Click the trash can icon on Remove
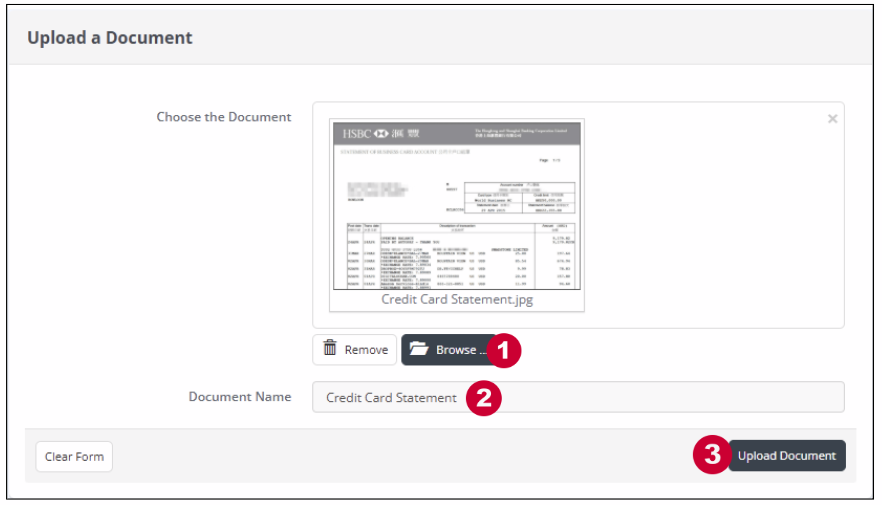The height and width of the screenshot is (505, 882). [330, 349]
